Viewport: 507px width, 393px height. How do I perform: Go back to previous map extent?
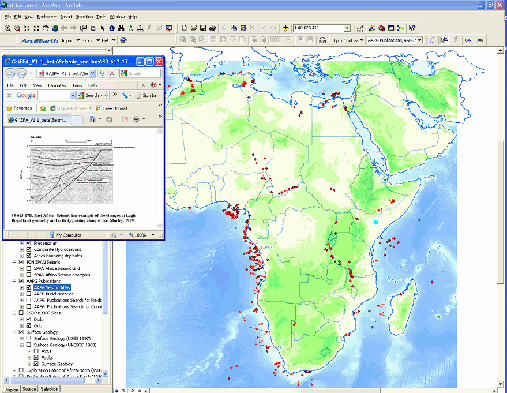[64, 29]
